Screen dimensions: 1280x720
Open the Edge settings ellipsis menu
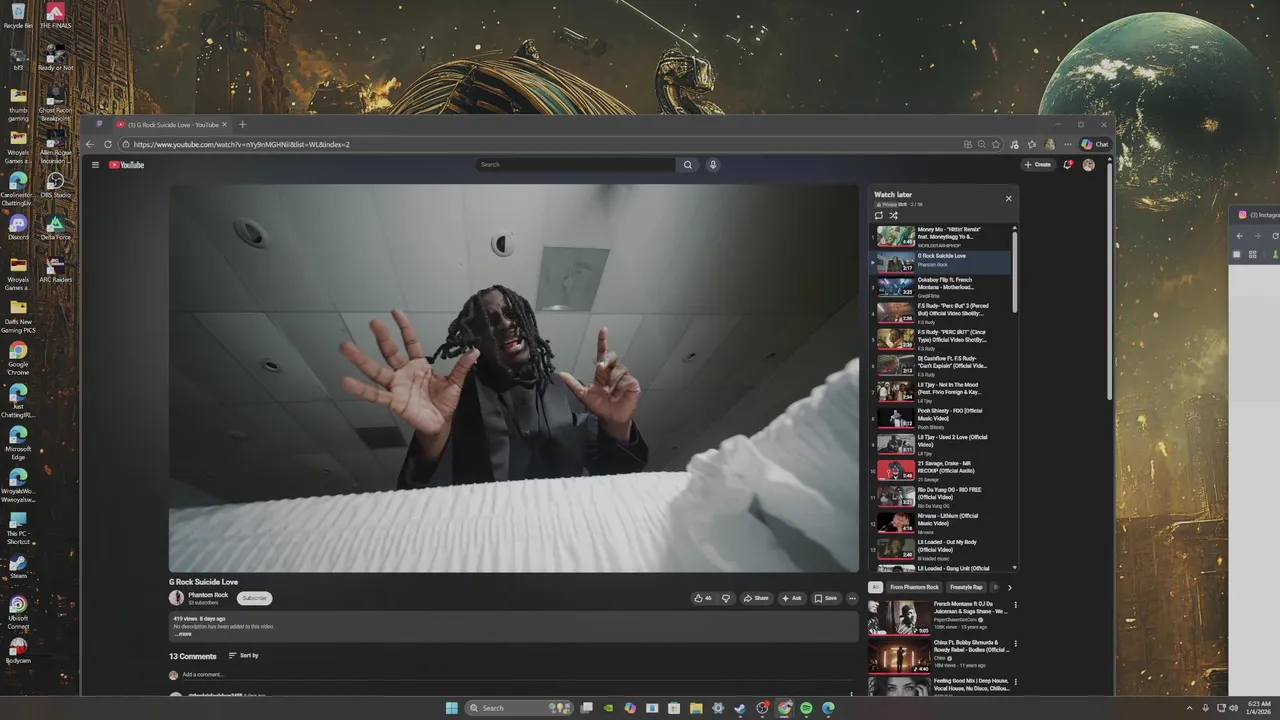coord(1068,144)
